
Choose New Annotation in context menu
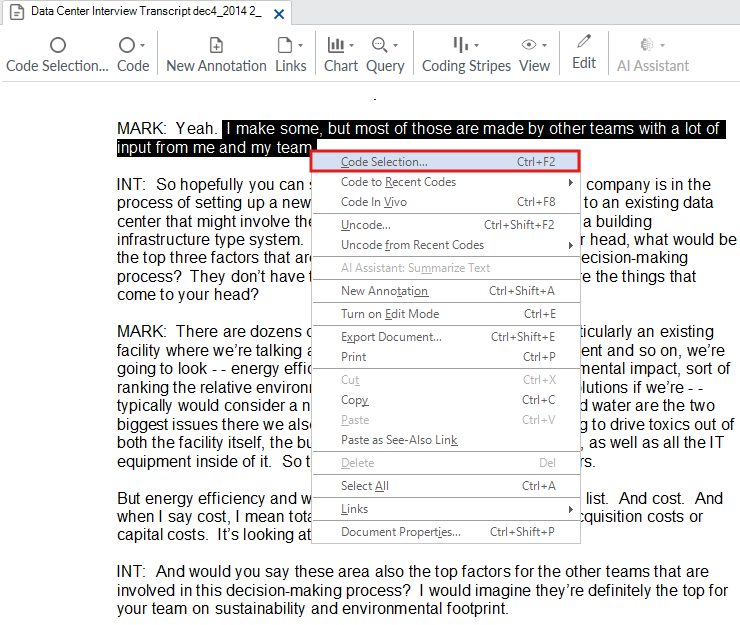tap(445, 291)
